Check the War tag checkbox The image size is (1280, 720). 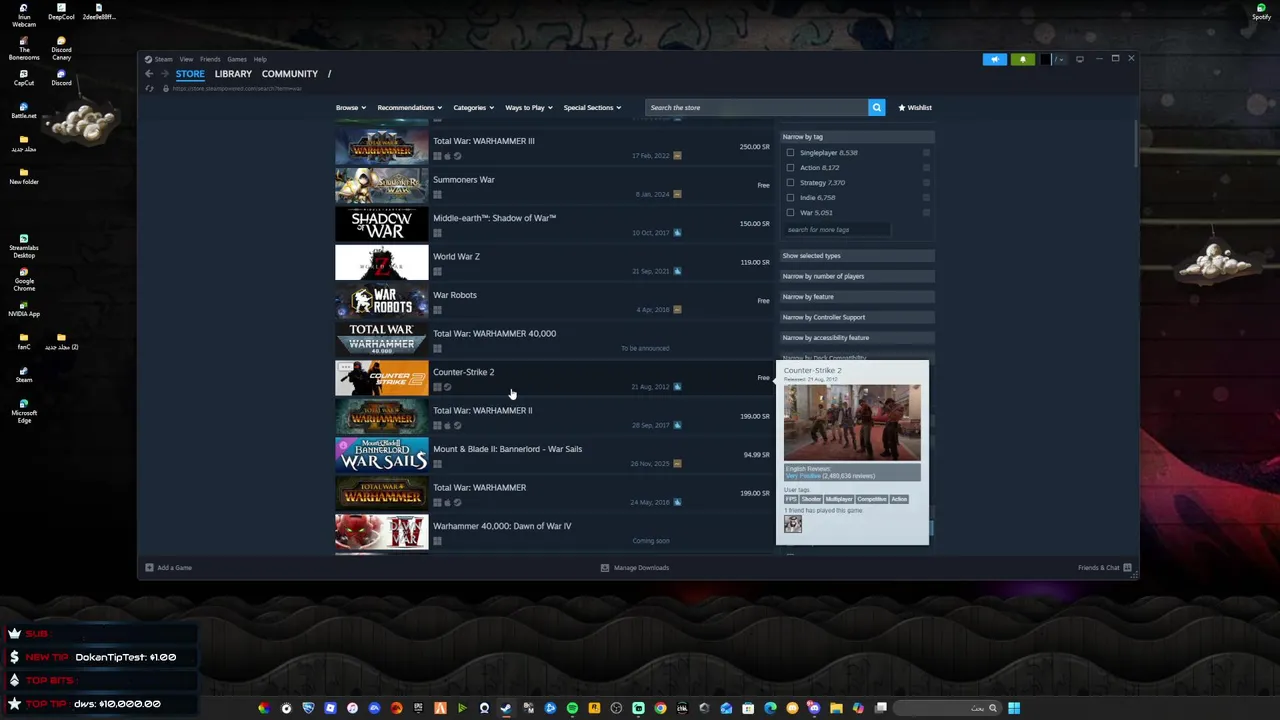(x=790, y=213)
